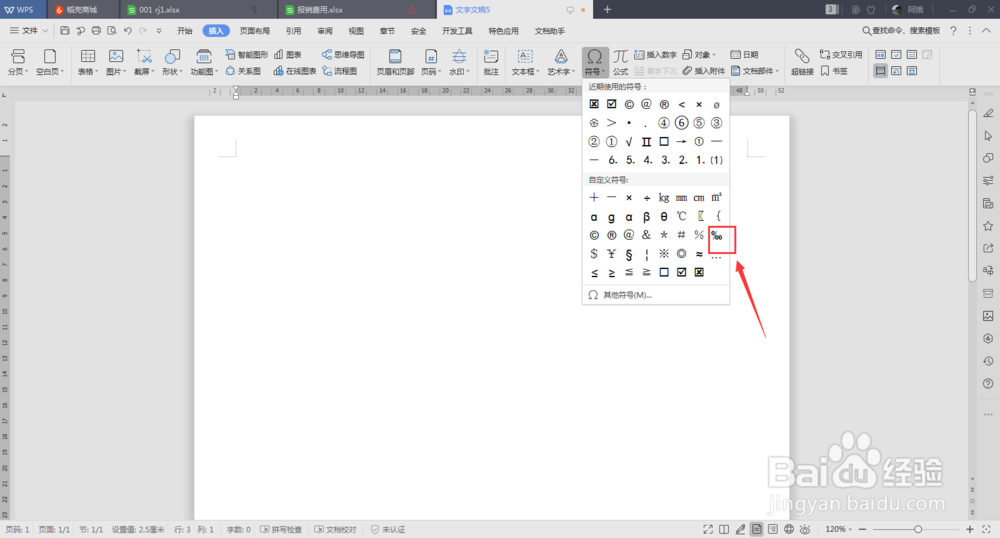This screenshot has height=538, width=1000.
Task: Switch to the 审阅 review tab
Action: coord(325,31)
